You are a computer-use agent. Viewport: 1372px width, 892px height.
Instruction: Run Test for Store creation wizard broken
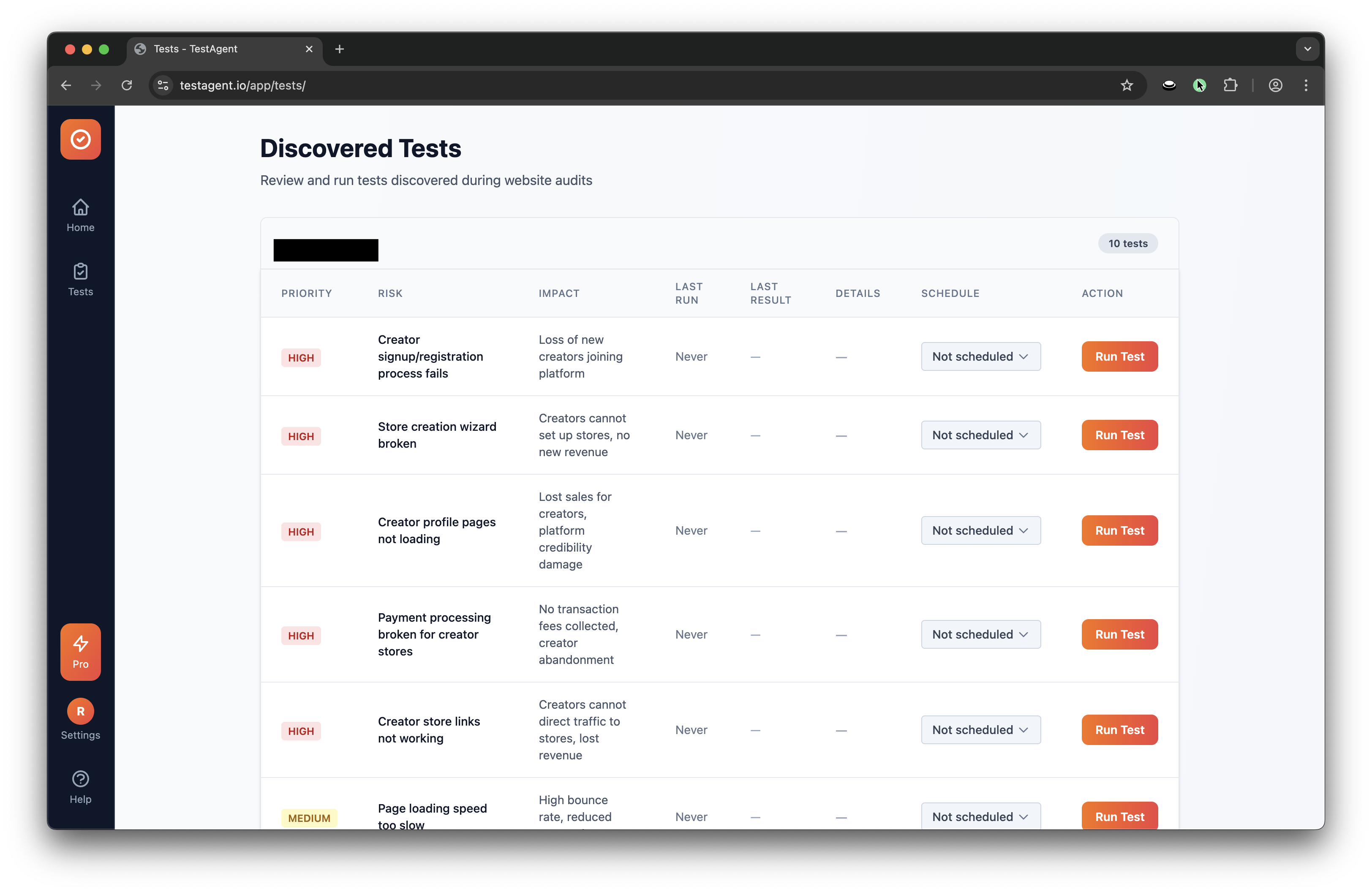(1119, 435)
